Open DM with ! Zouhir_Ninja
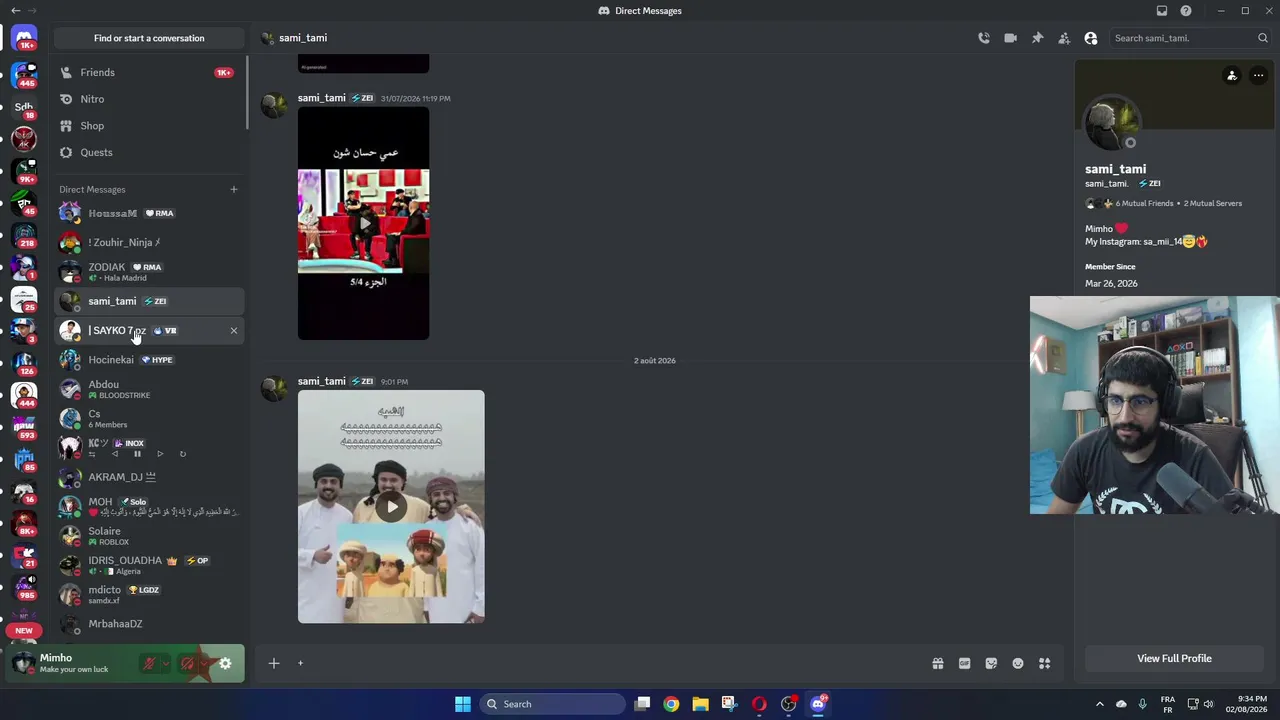This screenshot has height=720, width=1280. coord(149,242)
